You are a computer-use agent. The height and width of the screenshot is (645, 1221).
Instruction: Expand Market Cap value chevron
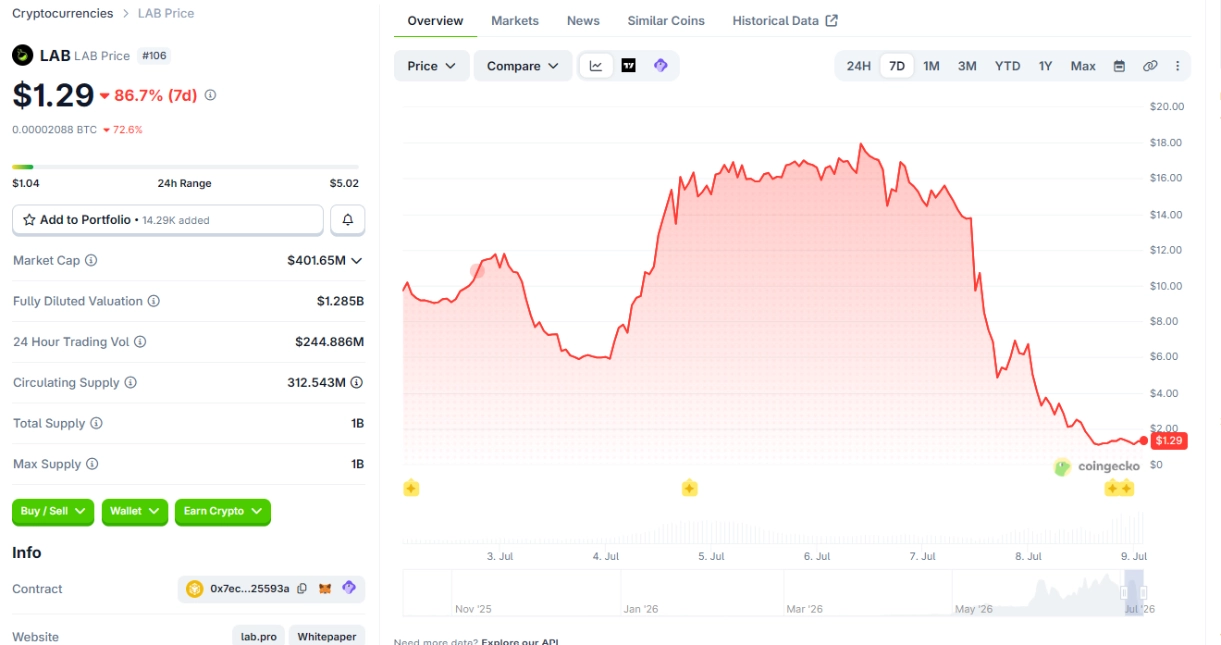(x=357, y=260)
